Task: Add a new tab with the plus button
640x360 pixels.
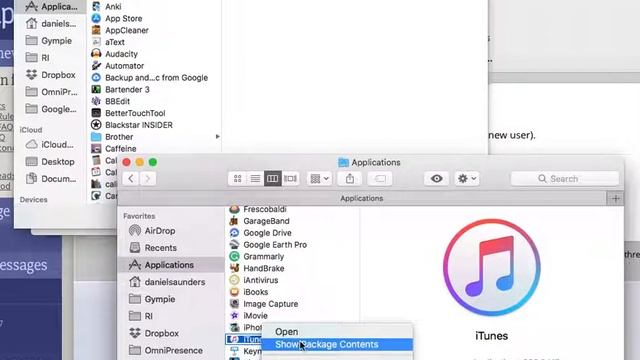Action: point(616,198)
